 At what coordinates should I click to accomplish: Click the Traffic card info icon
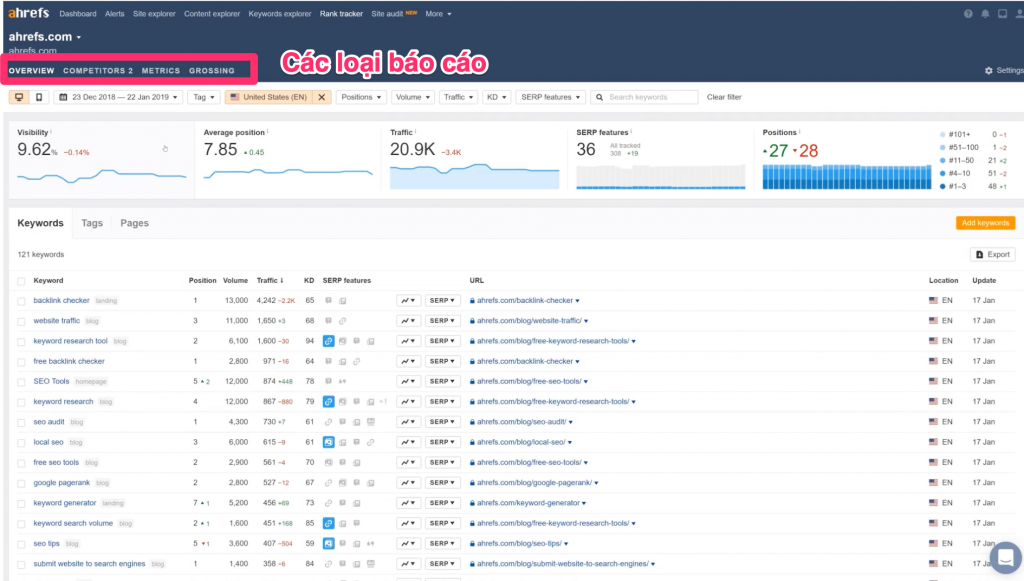click(415, 131)
